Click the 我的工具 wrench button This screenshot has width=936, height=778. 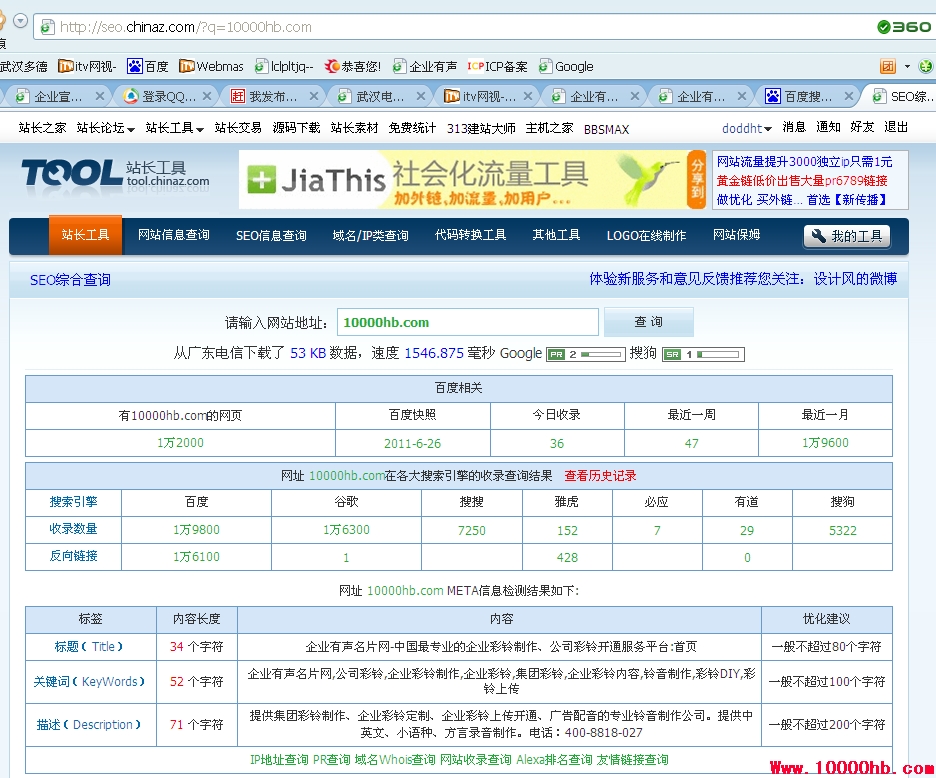(846, 236)
